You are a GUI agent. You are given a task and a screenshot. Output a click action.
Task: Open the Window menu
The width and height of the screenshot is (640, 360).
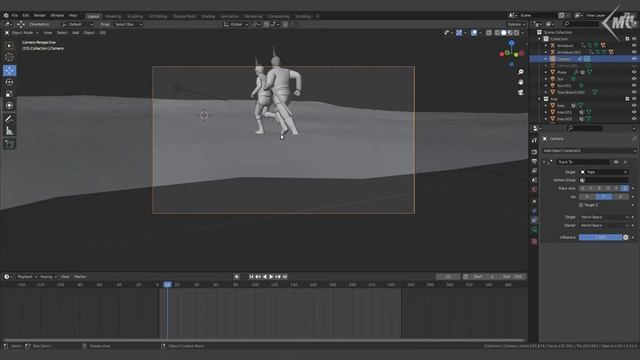point(57,16)
